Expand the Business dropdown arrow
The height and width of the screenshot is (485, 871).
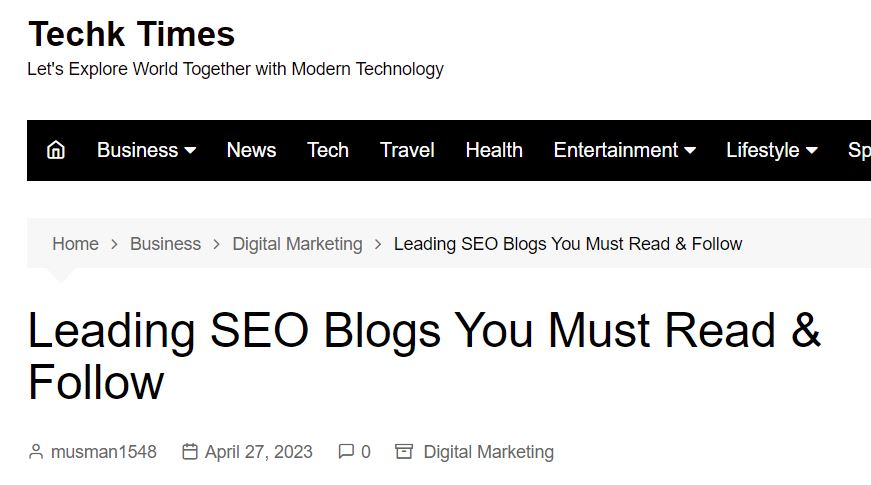click(x=190, y=151)
